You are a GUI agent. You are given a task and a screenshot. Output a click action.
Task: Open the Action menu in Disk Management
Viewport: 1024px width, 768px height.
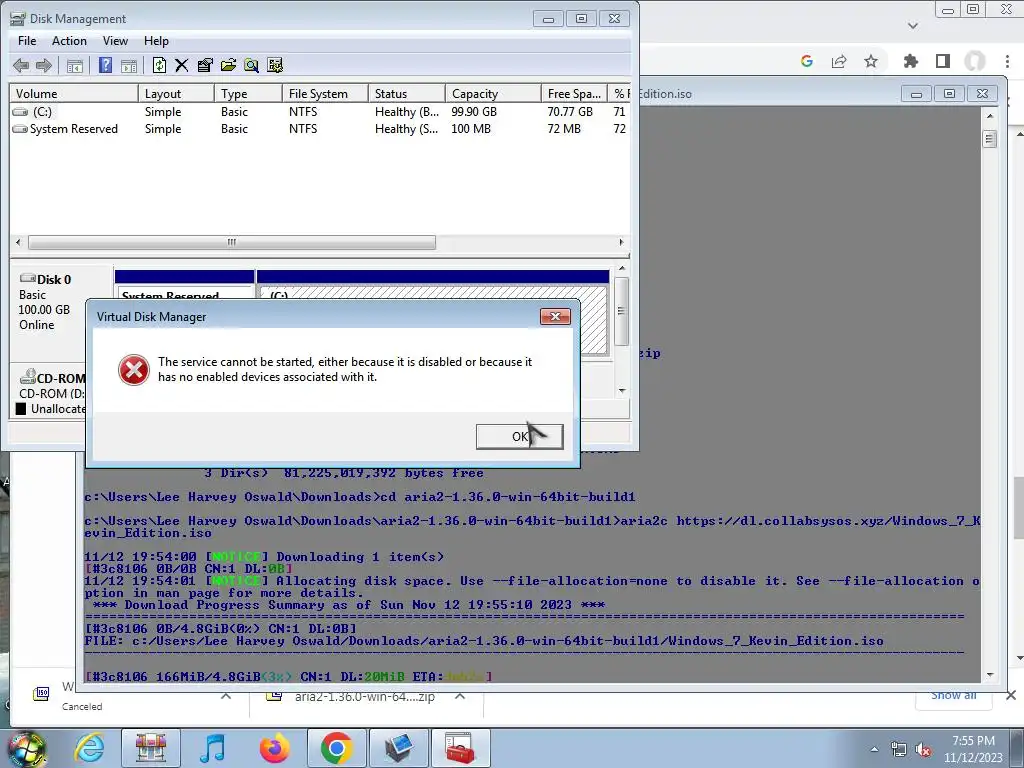[x=69, y=40]
